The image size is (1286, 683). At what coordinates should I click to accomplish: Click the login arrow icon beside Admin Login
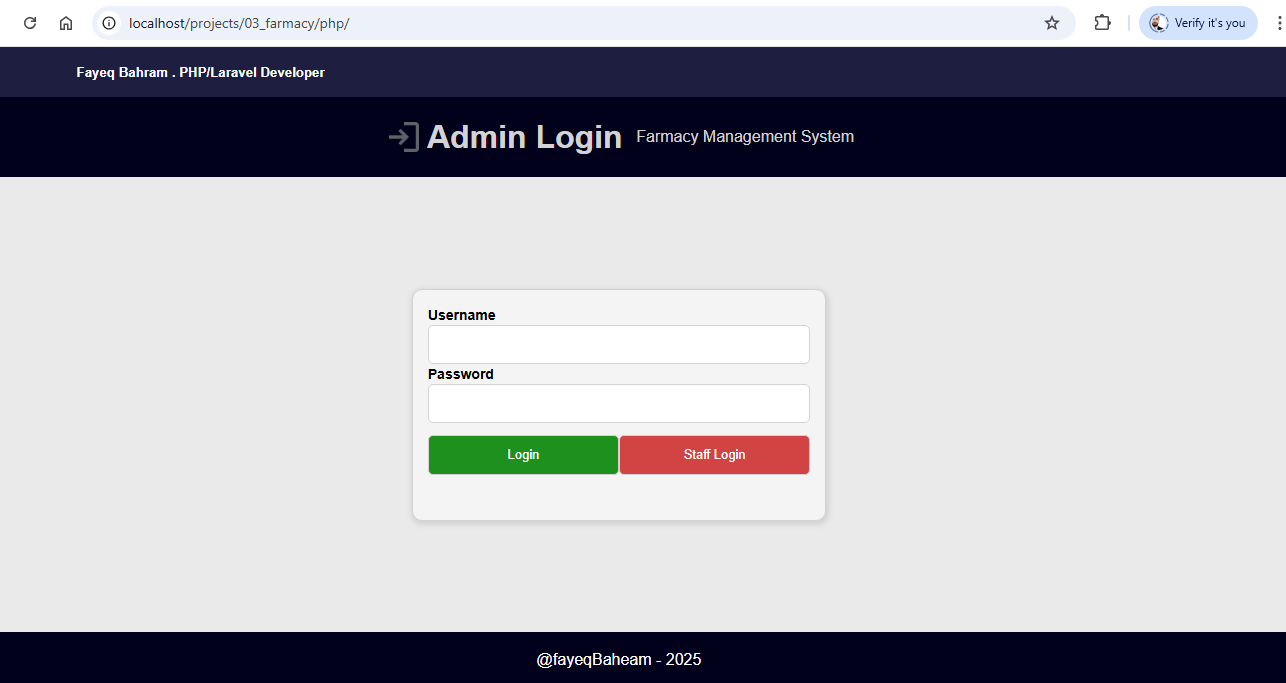coord(403,137)
